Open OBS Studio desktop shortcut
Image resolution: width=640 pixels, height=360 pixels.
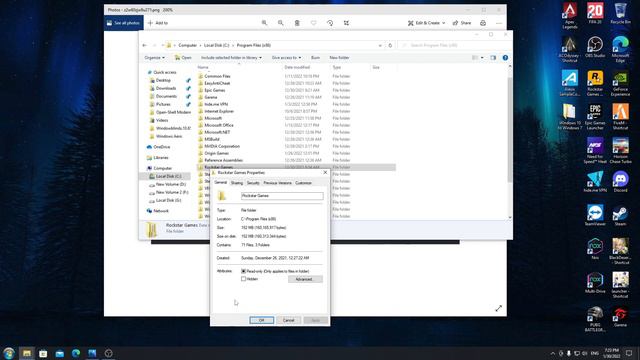(x=595, y=47)
